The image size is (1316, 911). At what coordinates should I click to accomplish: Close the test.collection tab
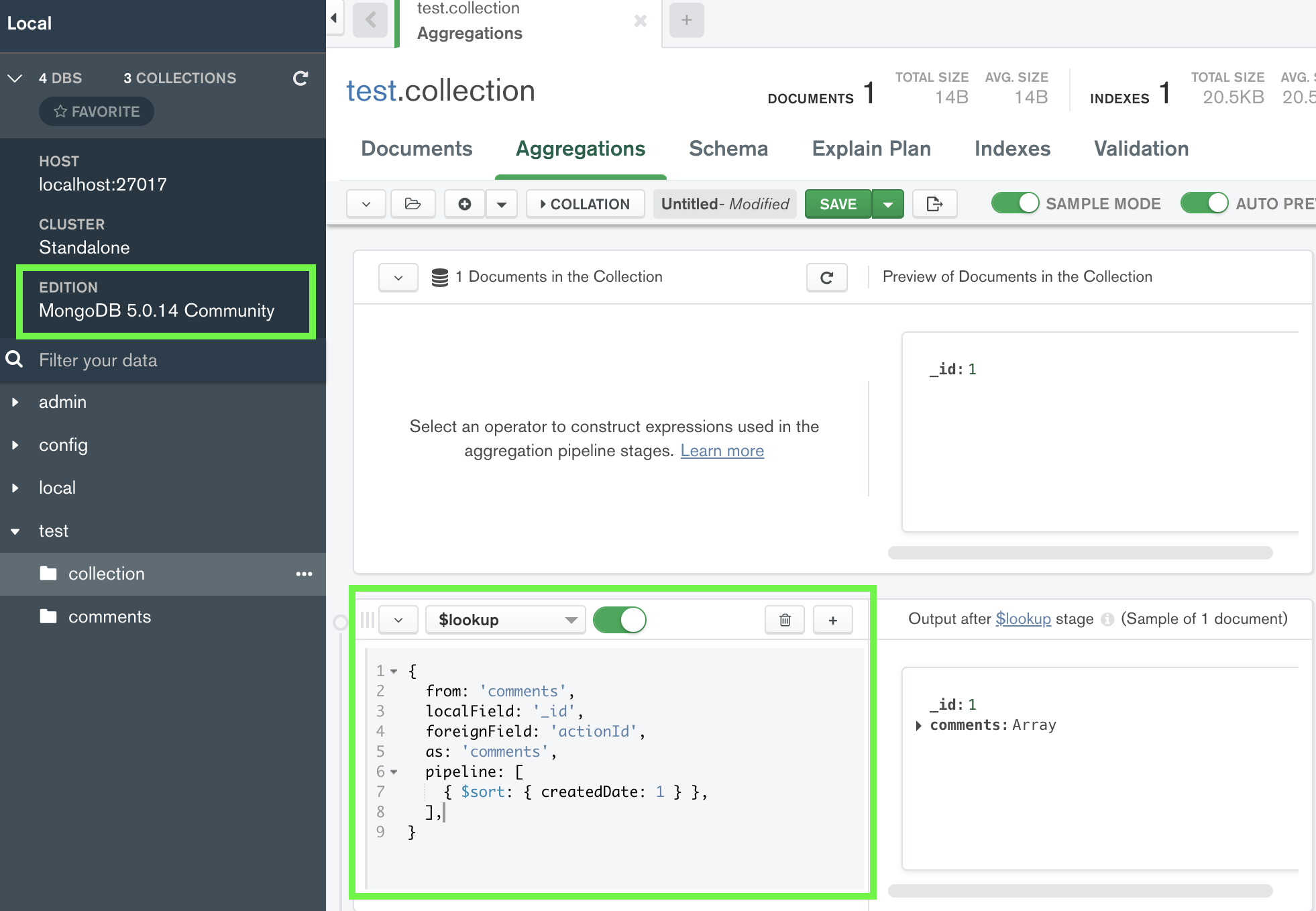coord(640,21)
